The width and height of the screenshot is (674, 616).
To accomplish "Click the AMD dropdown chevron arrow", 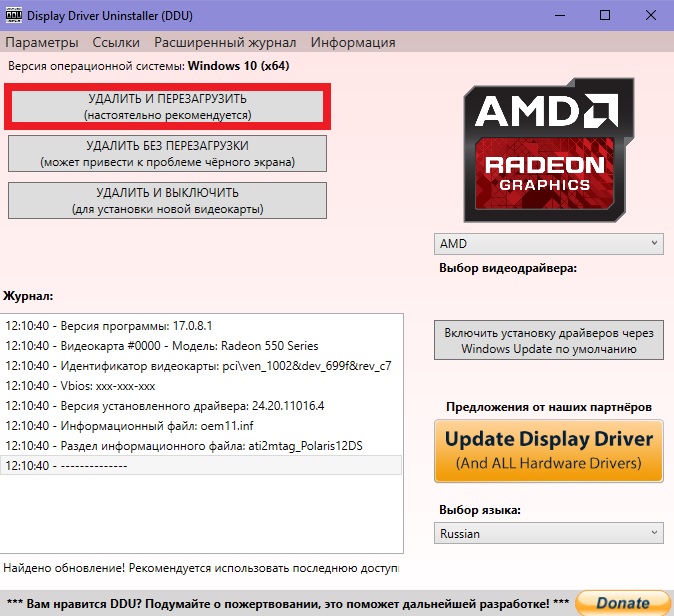I will click(654, 243).
